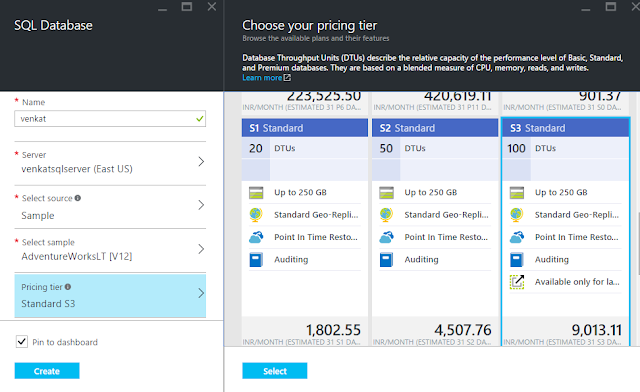
Task: Choose the S1 Standard tier header
Action: pos(304,128)
